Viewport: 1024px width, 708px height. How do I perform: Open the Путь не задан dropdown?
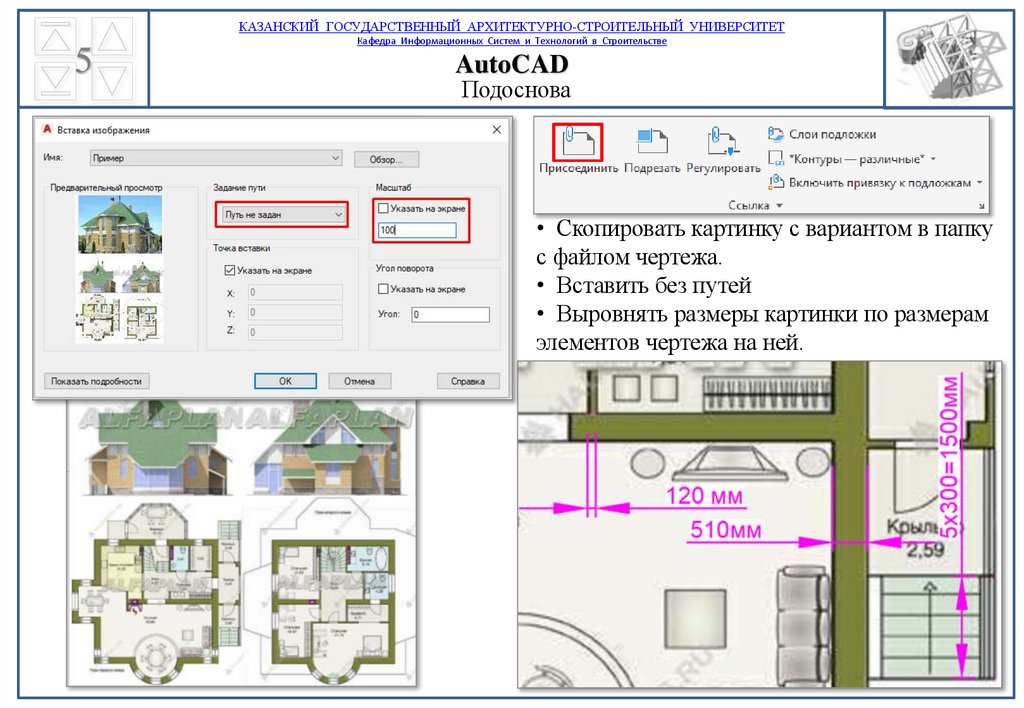pyautogui.click(x=282, y=214)
